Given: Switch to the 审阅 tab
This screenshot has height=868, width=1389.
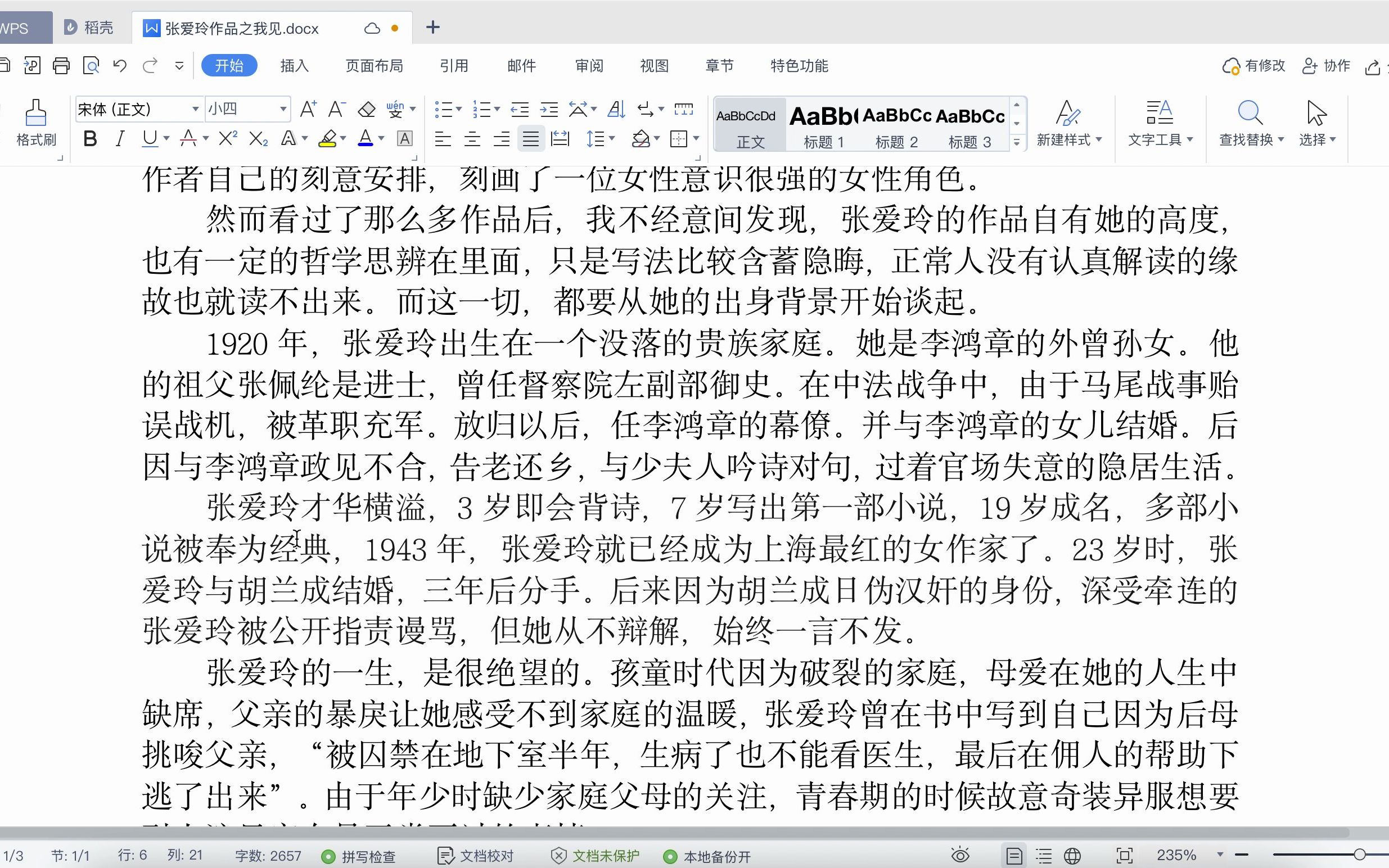Looking at the screenshot, I should click(x=589, y=66).
